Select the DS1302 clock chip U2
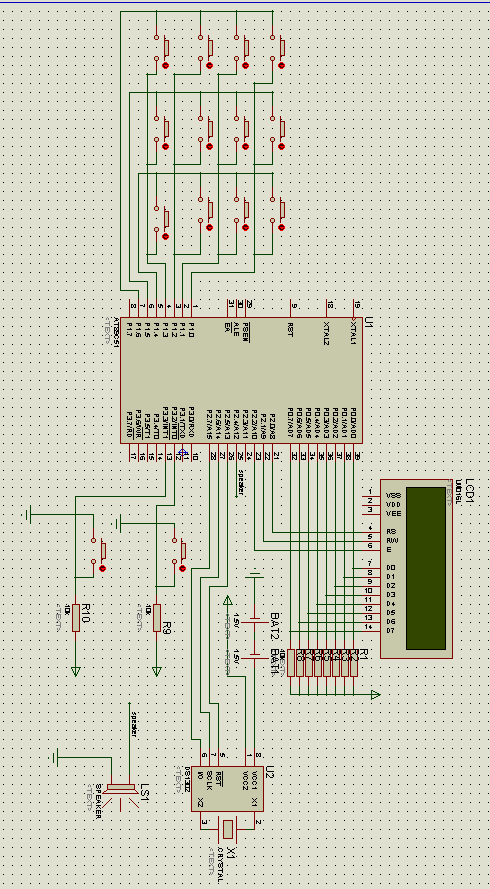Viewport: 490px width, 889px height. coord(227,788)
